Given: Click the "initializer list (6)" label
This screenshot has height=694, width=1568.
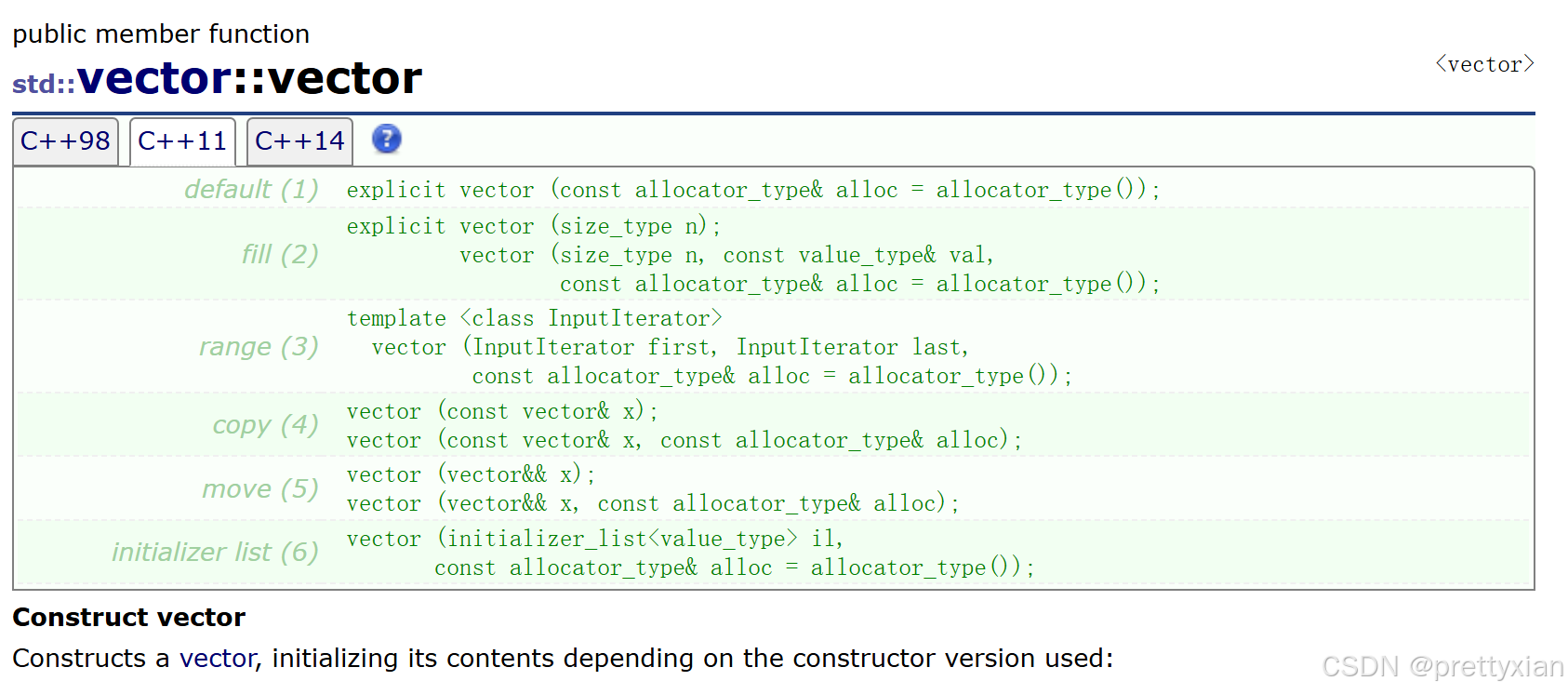Looking at the screenshot, I should pyautogui.click(x=215, y=553).
